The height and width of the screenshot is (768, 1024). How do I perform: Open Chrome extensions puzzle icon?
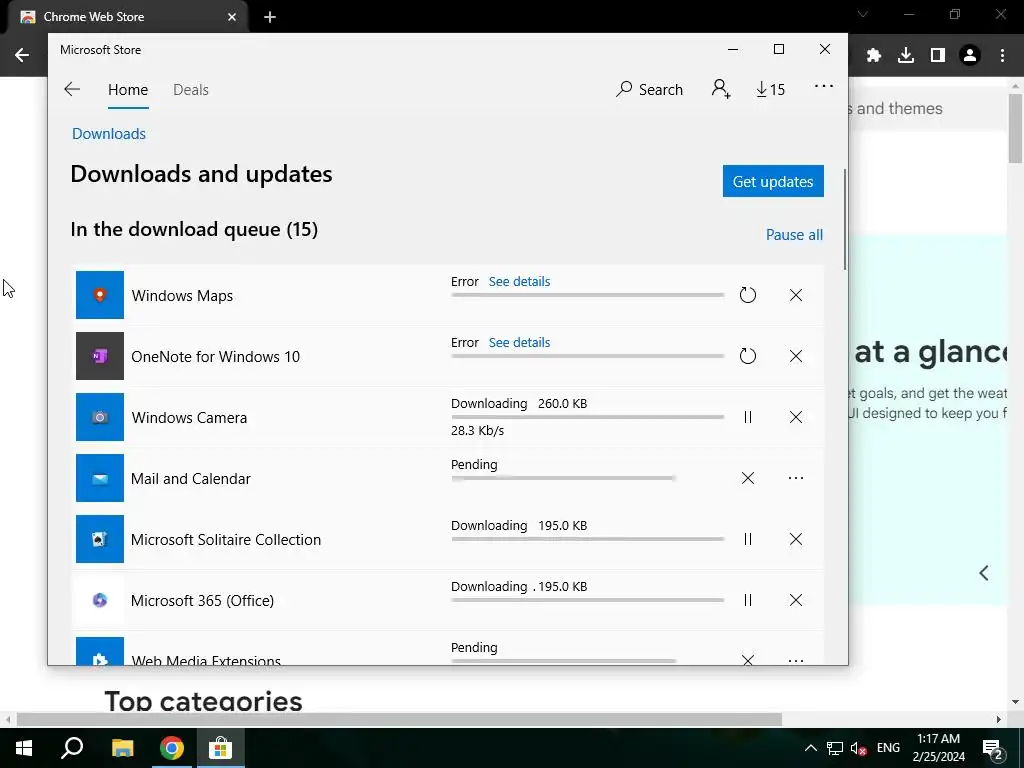(x=874, y=56)
